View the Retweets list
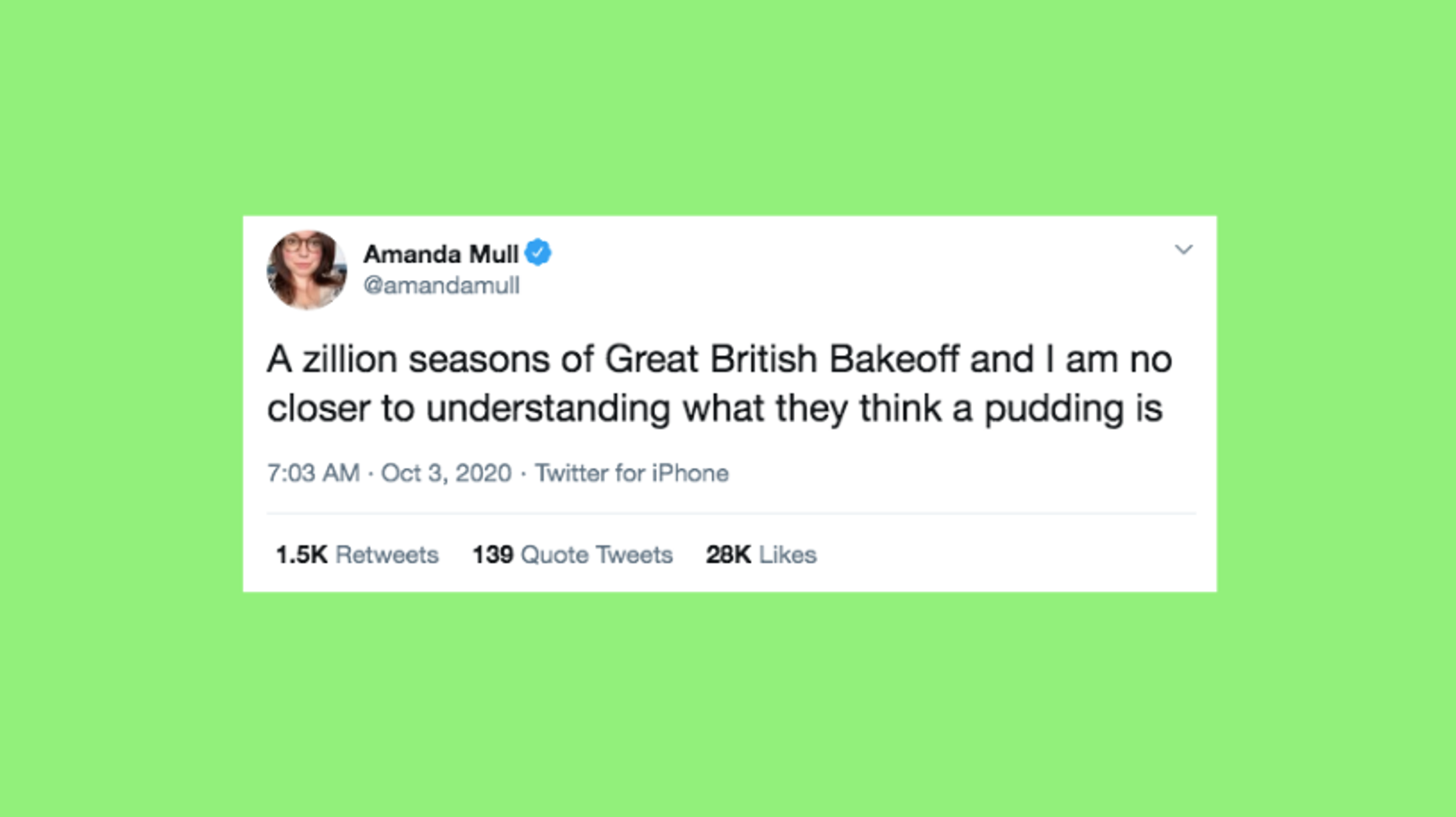The height and width of the screenshot is (817, 1456). [x=387, y=555]
